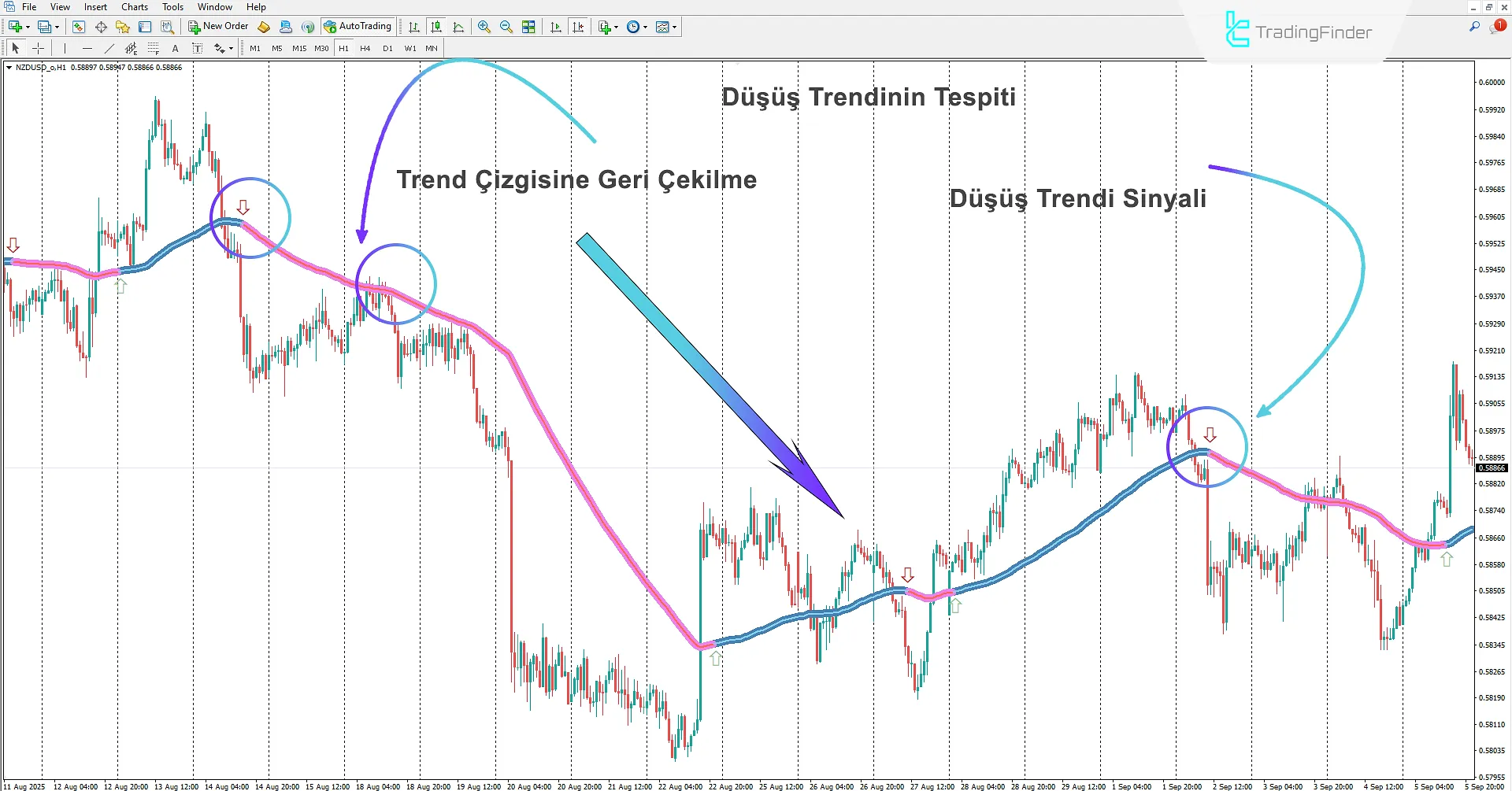The image size is (1512, 791).
Task: Open the MetaQuotes Language Editor
Action: (x=263, y=26)
